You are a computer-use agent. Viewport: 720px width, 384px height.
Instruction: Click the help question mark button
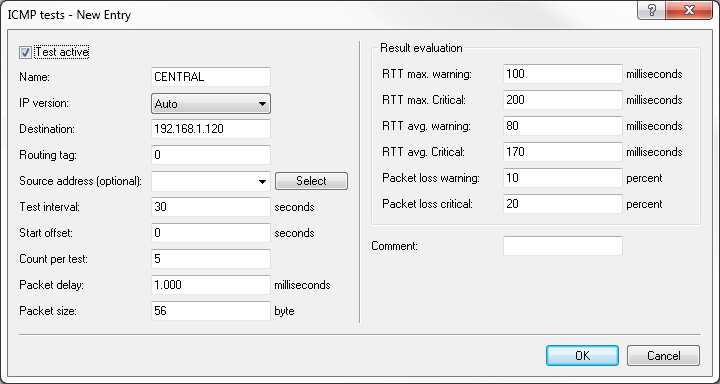tap(652, 11)
